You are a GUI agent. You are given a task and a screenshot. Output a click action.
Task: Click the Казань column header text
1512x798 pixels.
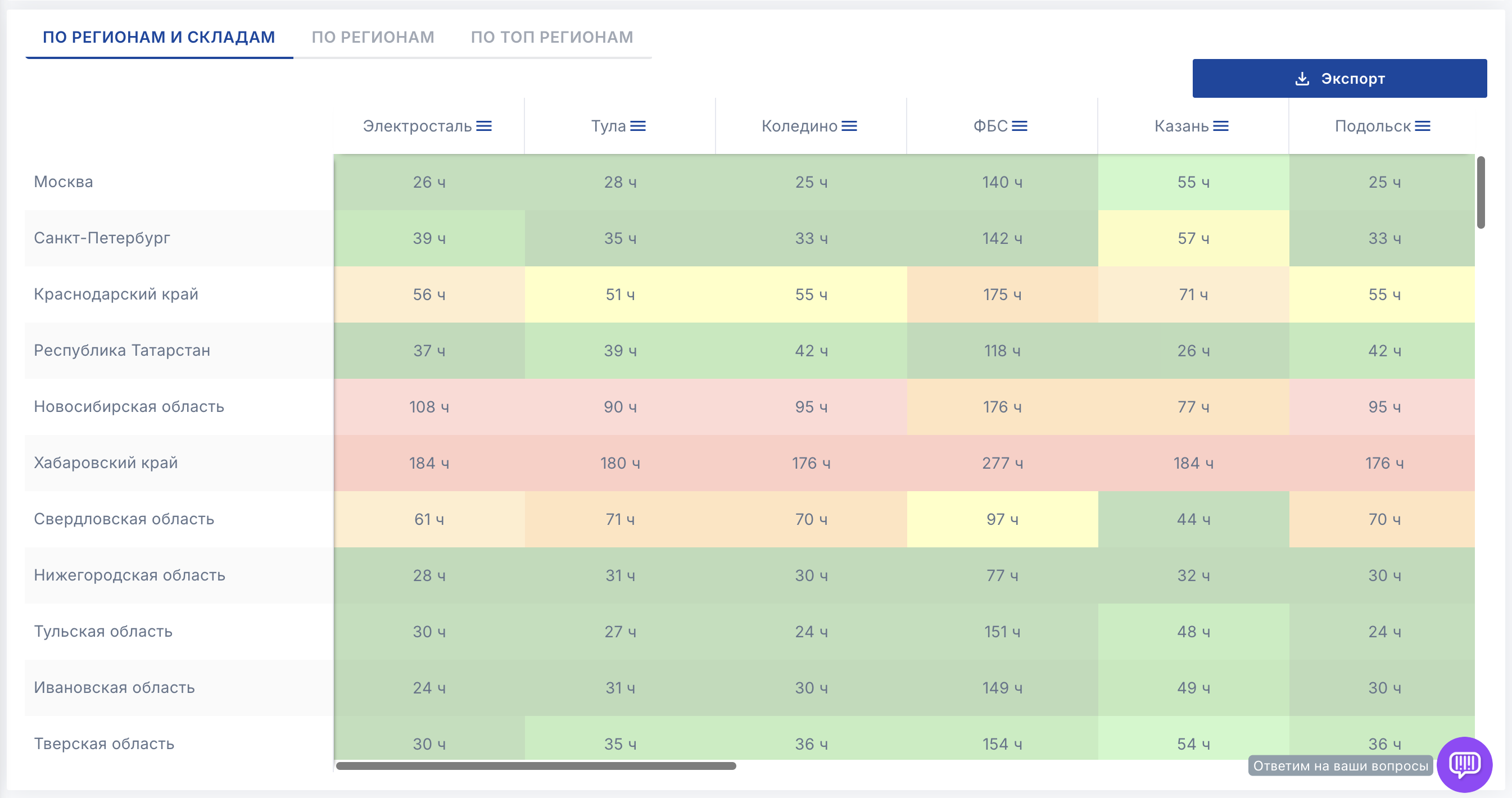[x=1181, y=126]
